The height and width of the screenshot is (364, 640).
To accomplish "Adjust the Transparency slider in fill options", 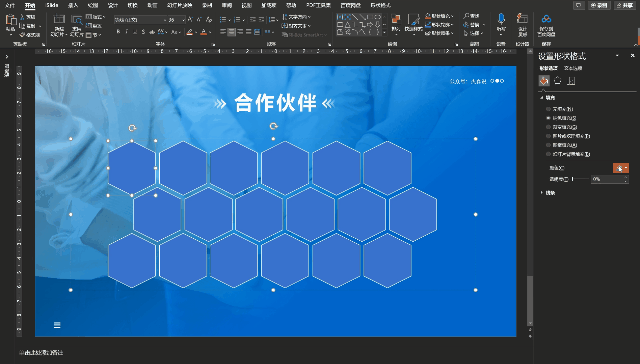I will click(x=580, y=179).
